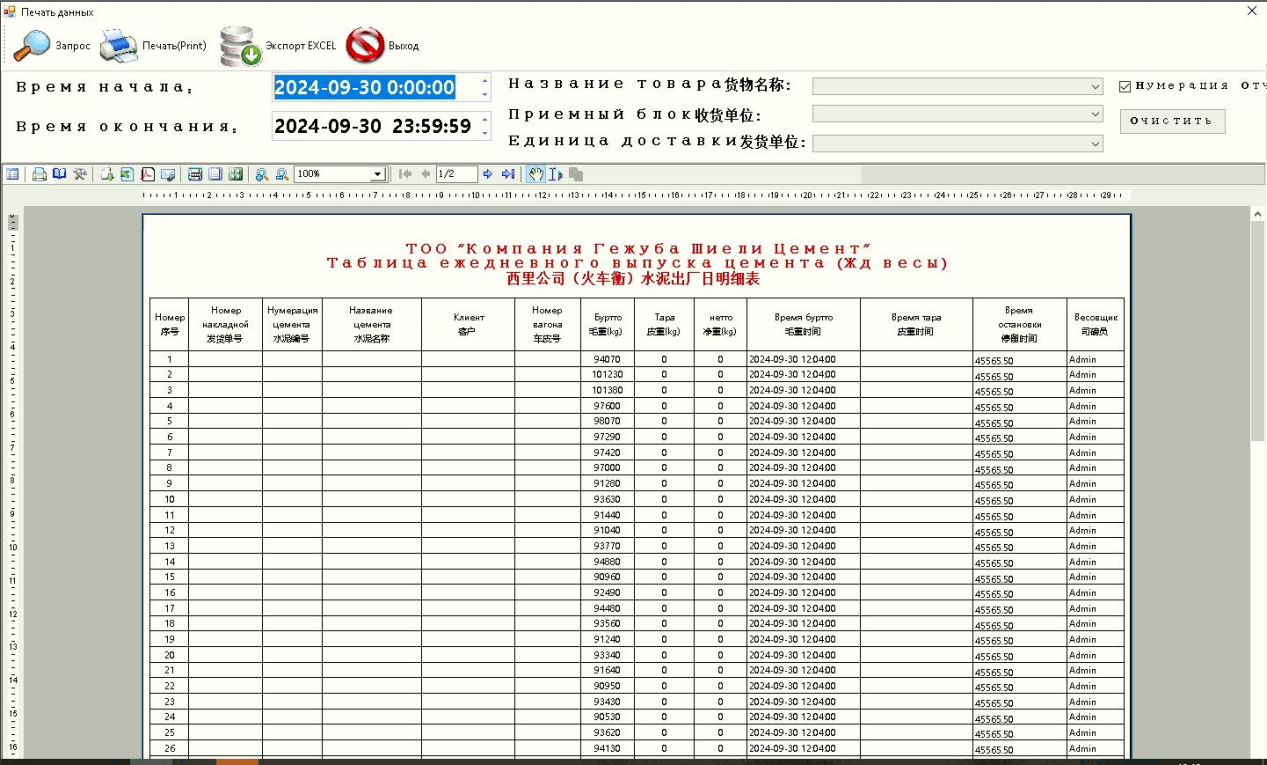Screen dimensions: 1267x765
Task: Increase start time with up spinner
Action: pyautogui.click(x=485, y=82)
